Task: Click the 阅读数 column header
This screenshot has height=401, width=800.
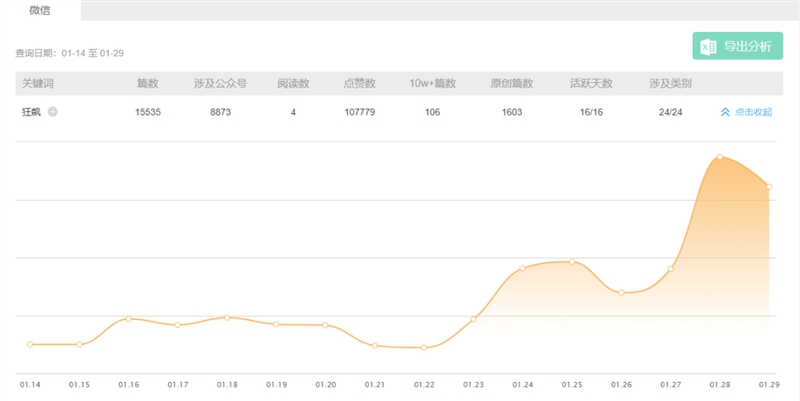Action: click(293, 83)
